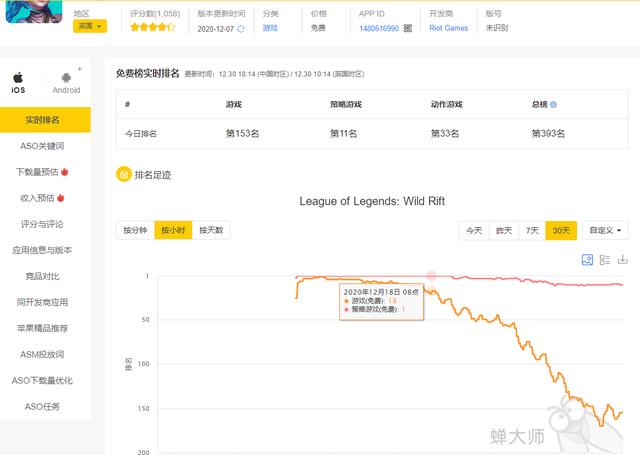Select the 按分钟 granularity button

tap(135, 230)
